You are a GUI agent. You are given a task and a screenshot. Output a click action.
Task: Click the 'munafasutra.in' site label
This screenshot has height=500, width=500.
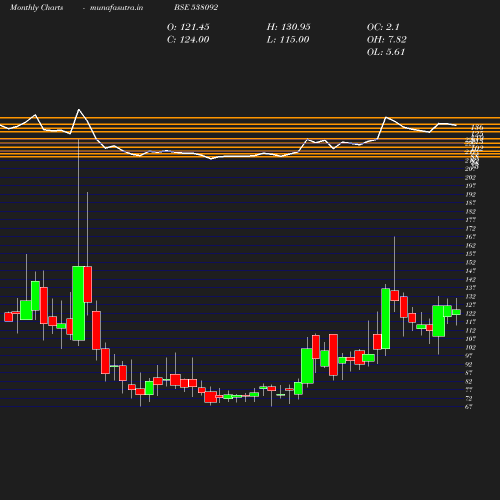point(116,8)
